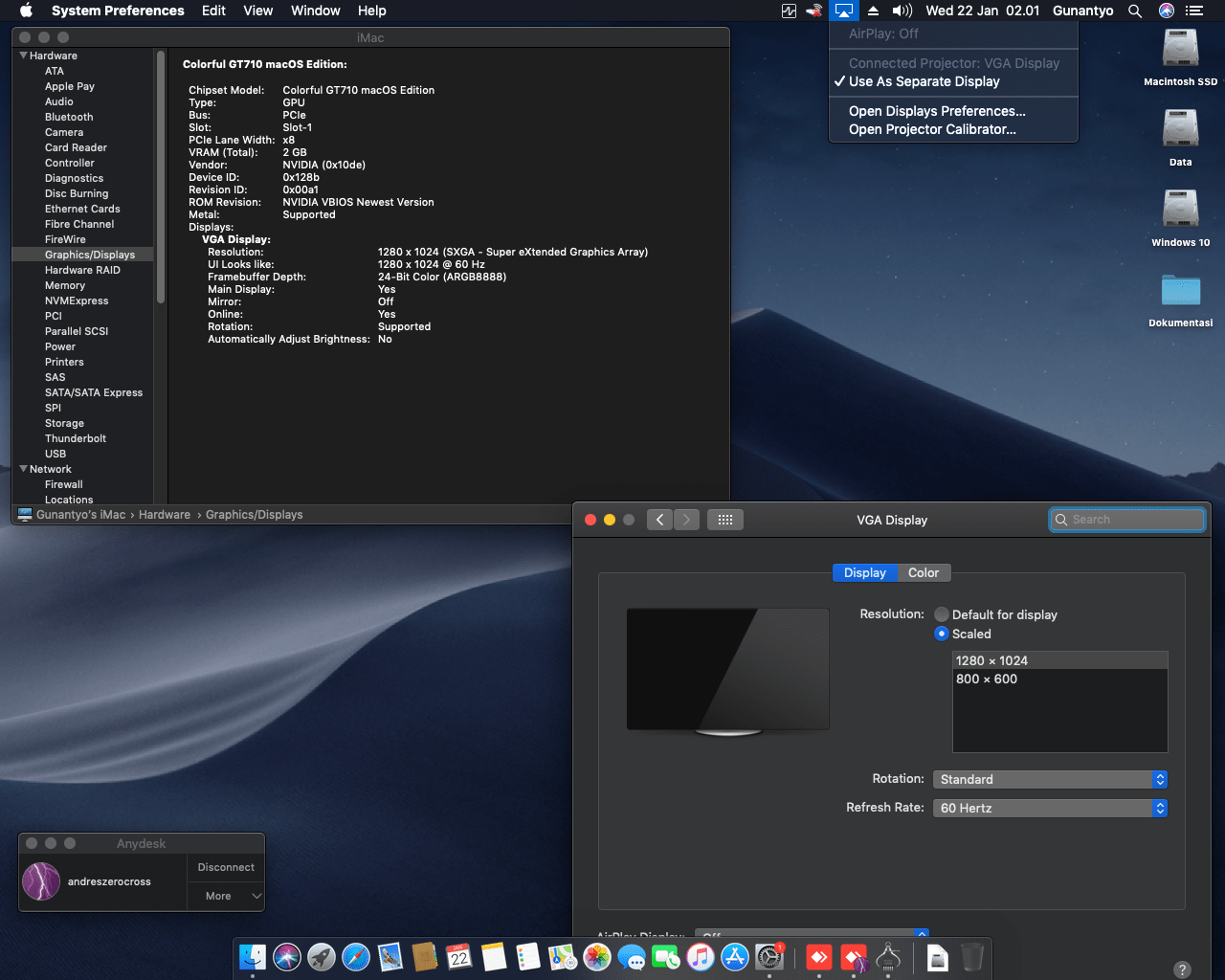Launch Safari from the Dock
The image size is (1225, 980).
coord(356,957)
